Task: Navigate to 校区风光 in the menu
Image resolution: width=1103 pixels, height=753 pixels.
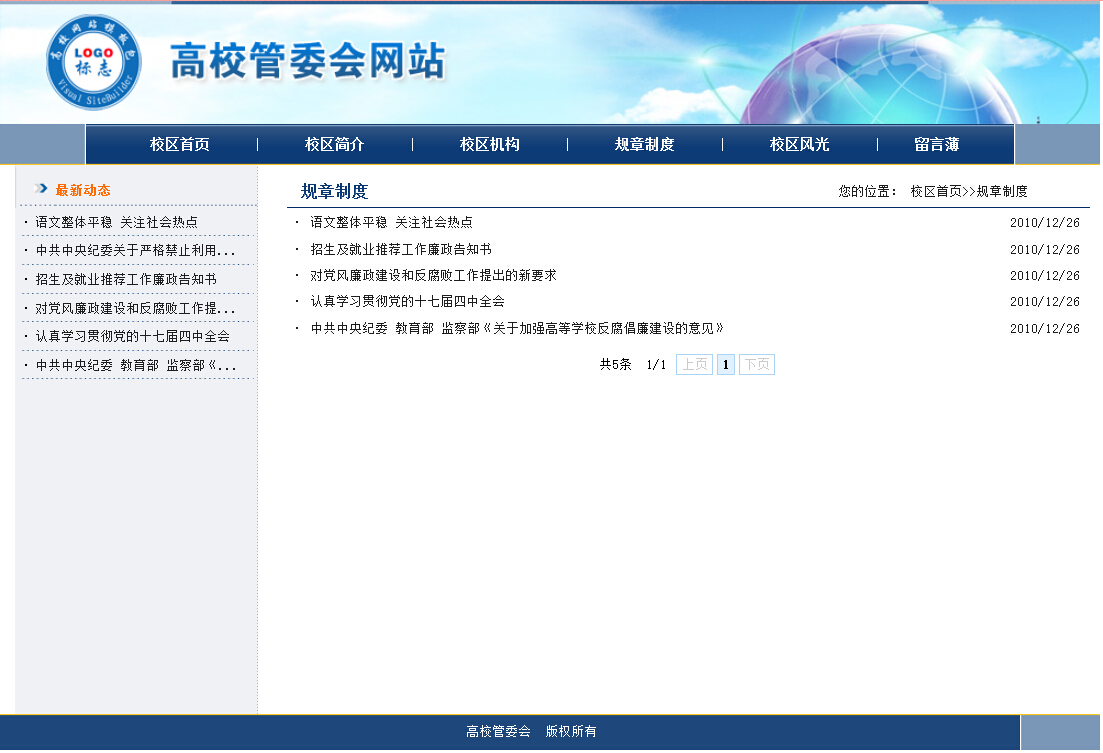Action: (x=800, y=145)
